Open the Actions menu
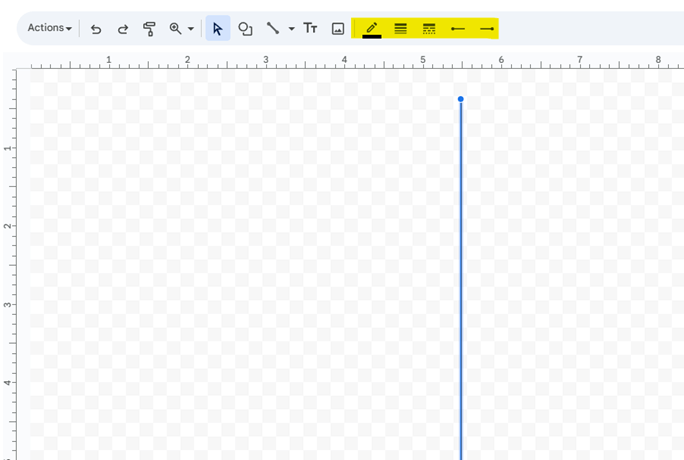Image resolution: width=684 pixels, height=460 pixels. [49, 28]
